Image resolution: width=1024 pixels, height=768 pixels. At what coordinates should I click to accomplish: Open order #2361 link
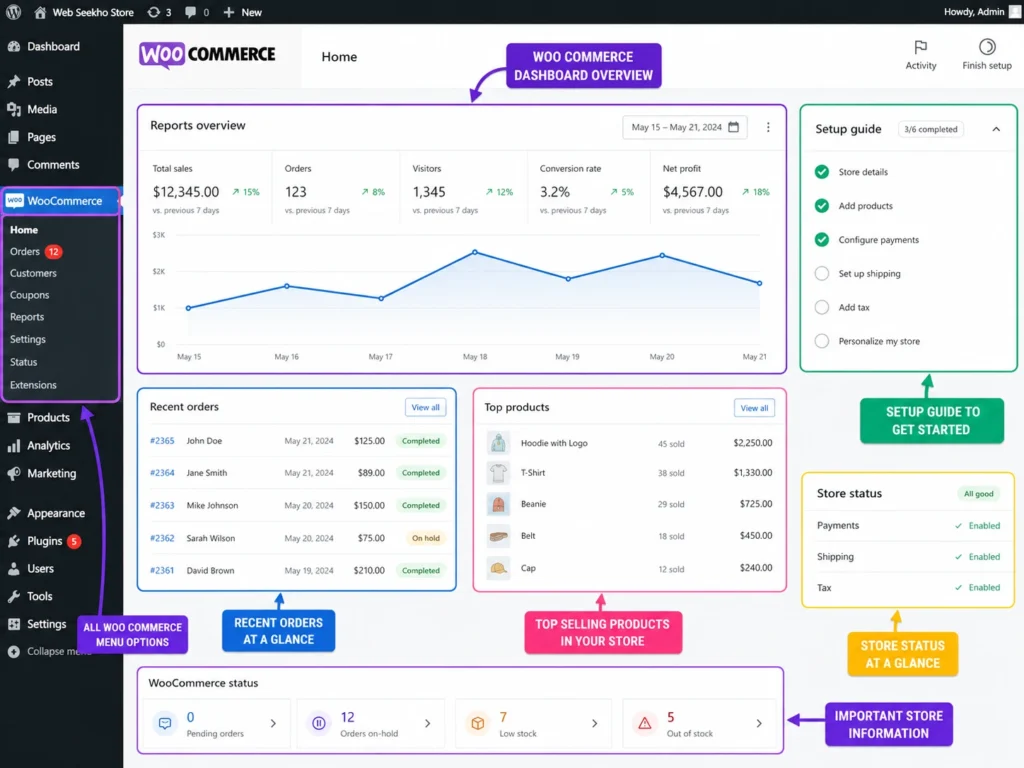point(162,570)
